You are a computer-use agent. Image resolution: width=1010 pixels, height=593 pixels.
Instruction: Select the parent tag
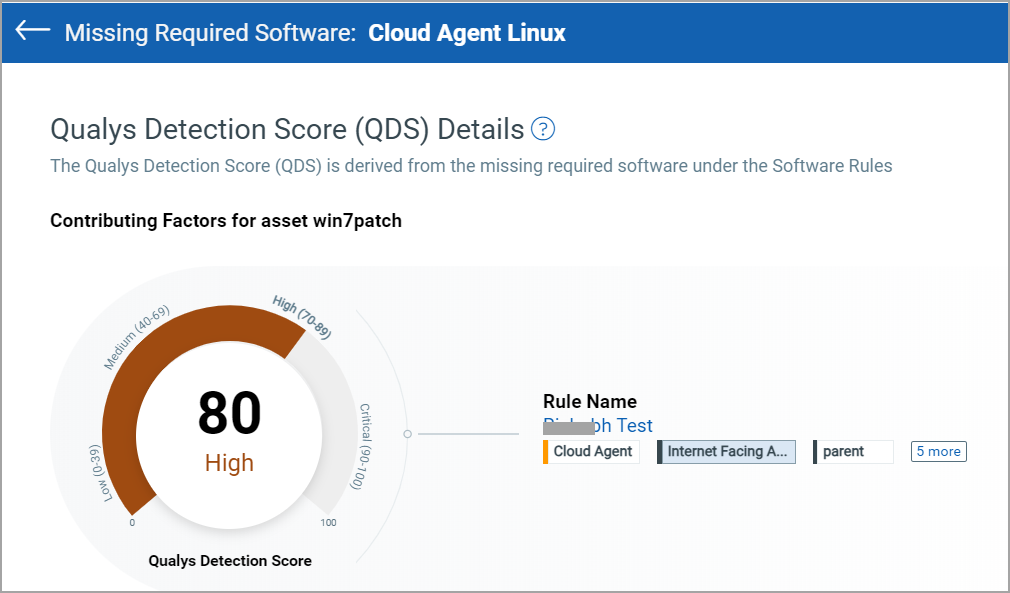click(853, 451)
